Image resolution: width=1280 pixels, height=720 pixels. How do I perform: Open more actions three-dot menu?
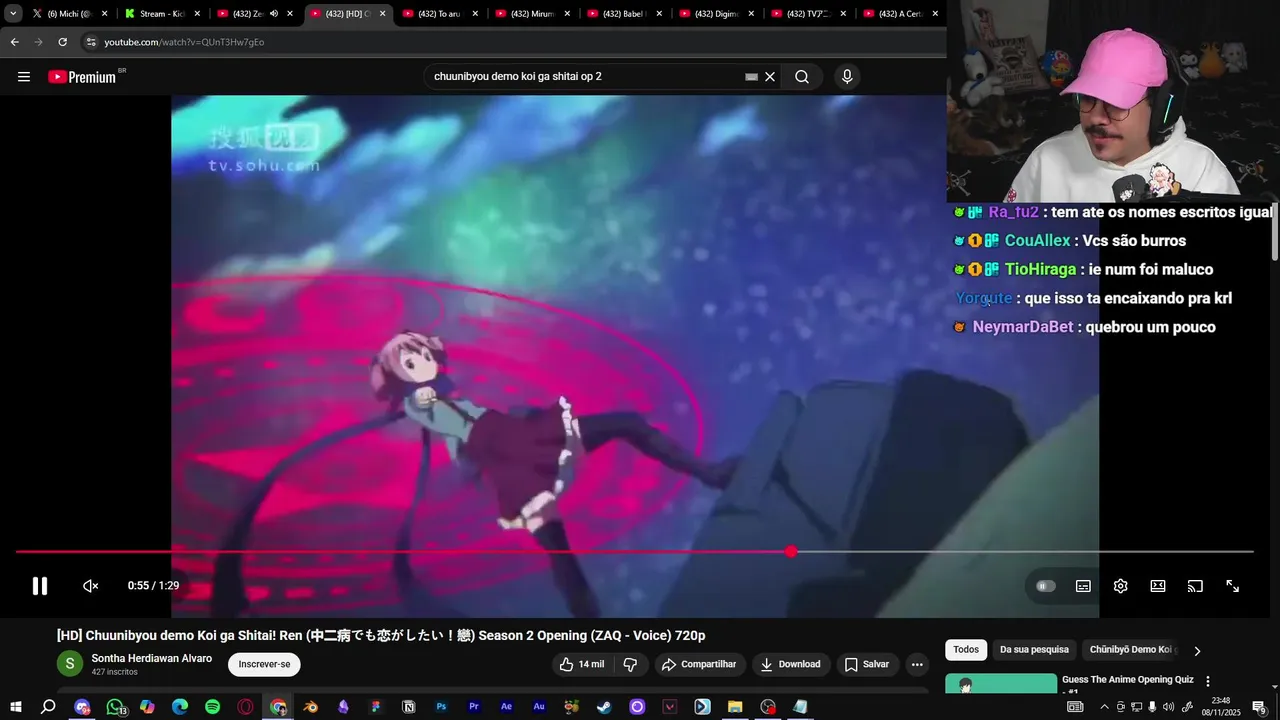point(917,664)
